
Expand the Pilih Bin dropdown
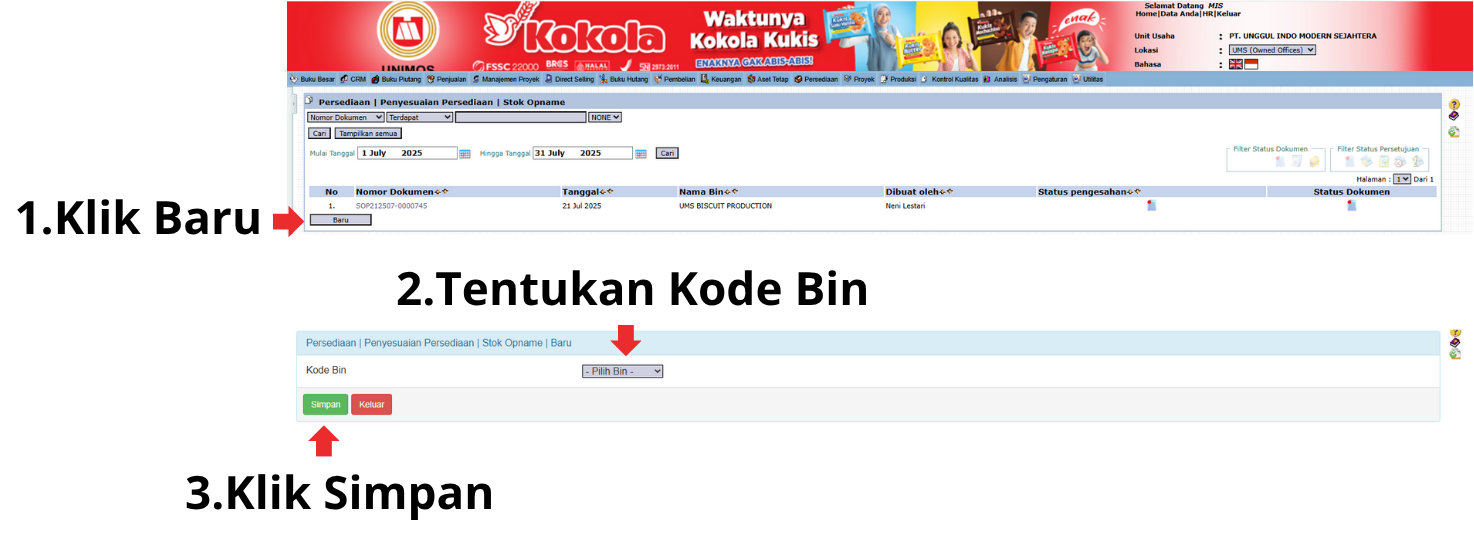[x=622, y=371]
